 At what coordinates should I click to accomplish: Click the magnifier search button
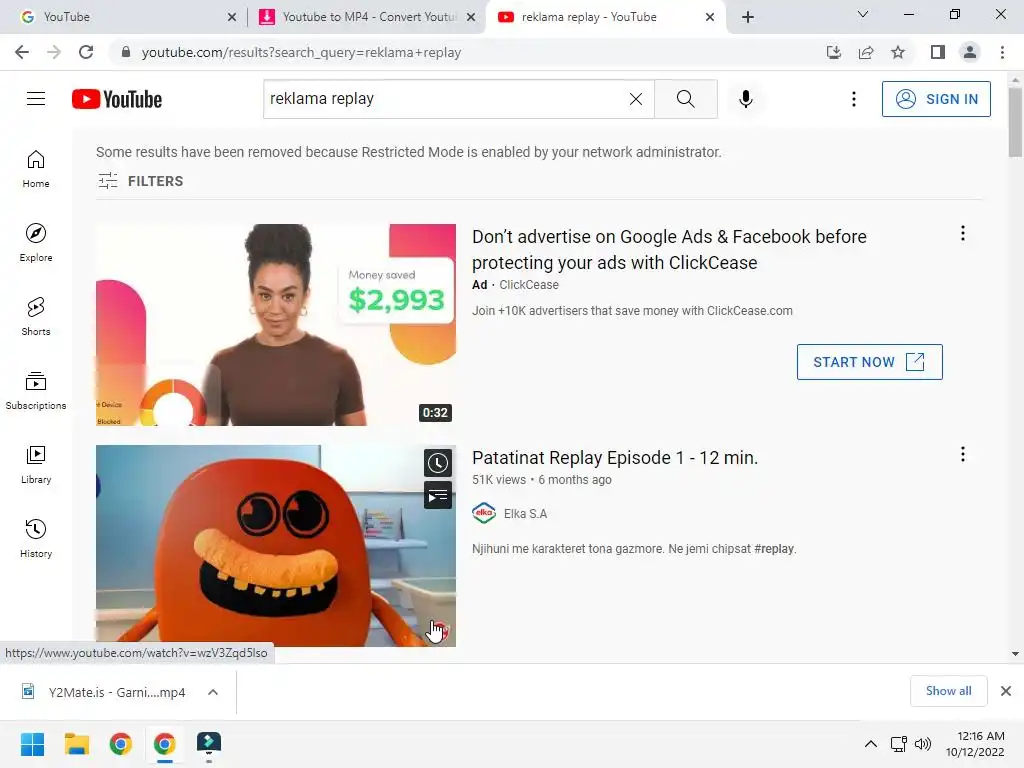click(x=686, y=99)
